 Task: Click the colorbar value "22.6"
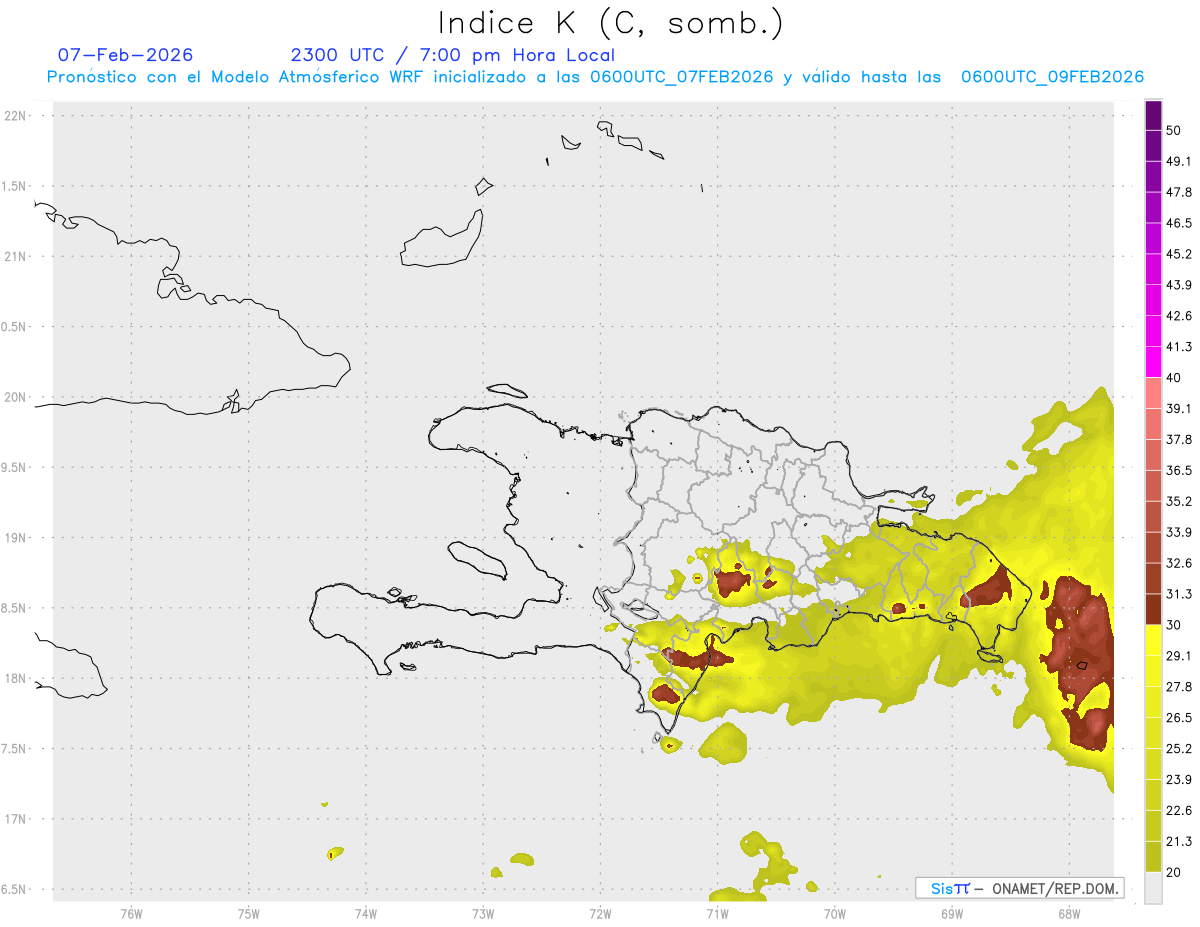[1179, 812]
